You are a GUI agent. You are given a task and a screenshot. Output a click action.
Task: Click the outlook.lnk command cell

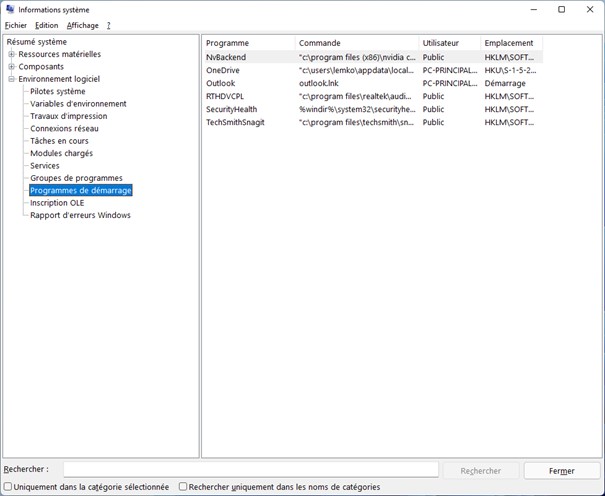point(319,83)
